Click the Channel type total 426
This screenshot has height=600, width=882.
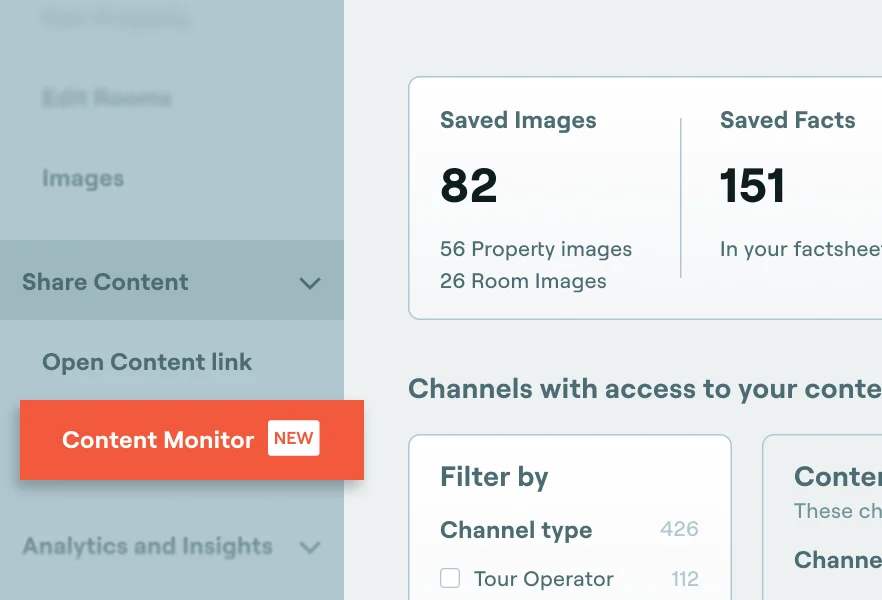pos(679,529)
